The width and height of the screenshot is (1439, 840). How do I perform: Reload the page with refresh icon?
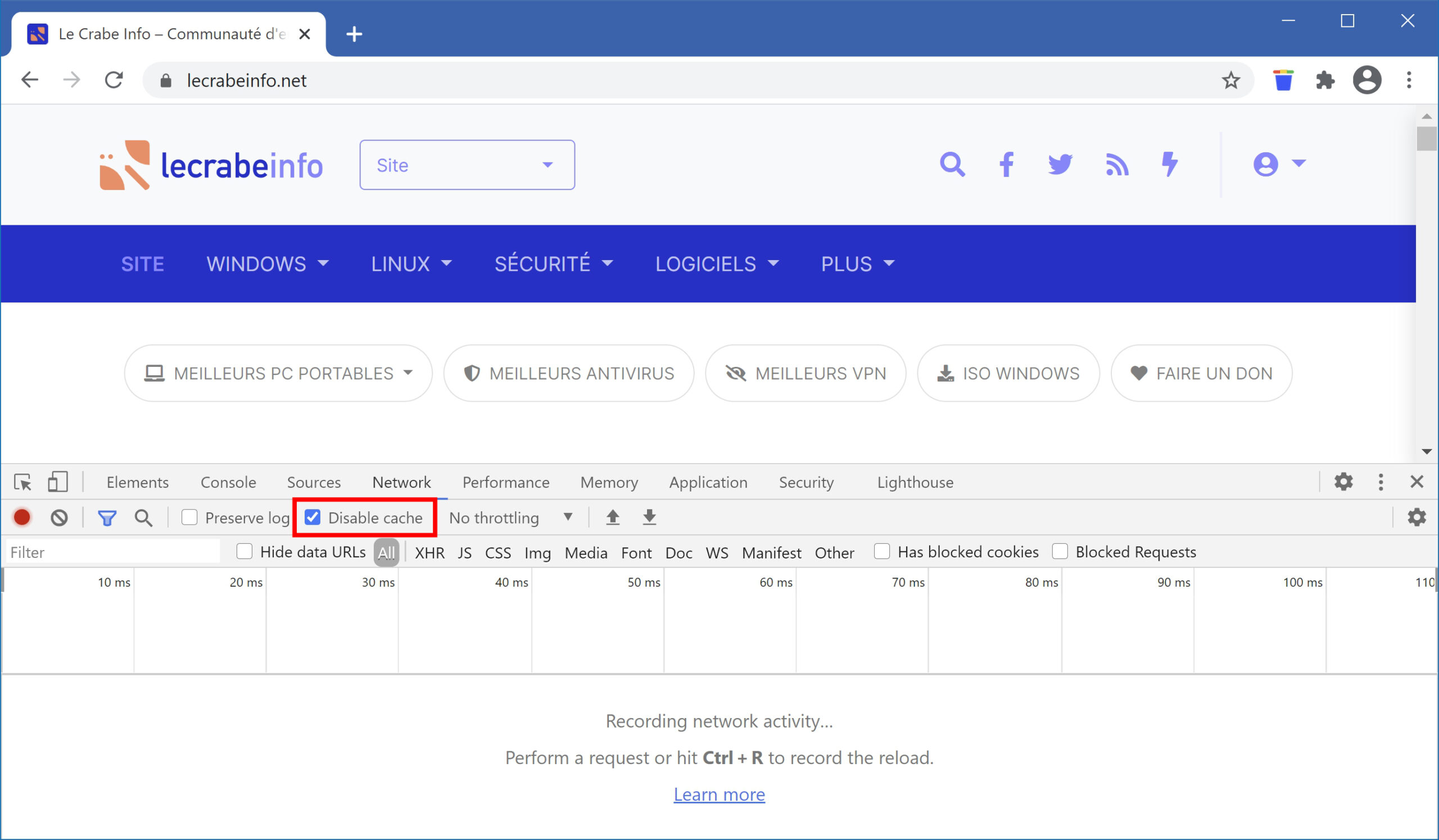[114, 80]
